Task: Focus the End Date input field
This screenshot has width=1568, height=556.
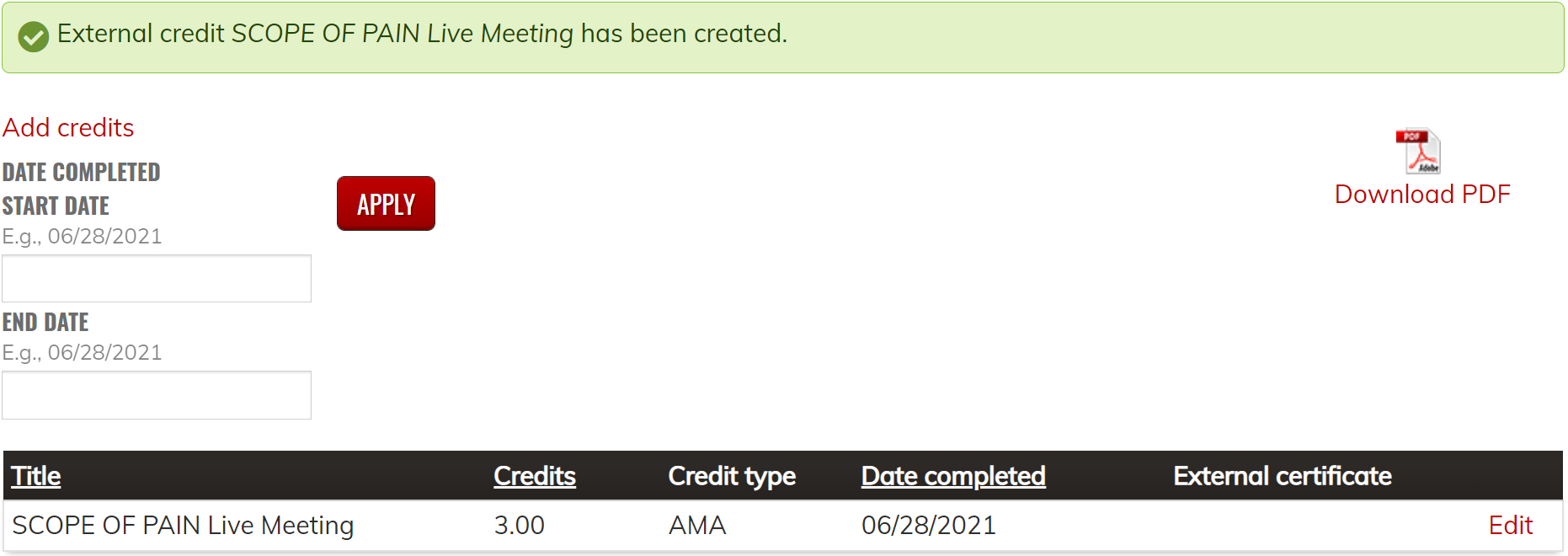Action: tap(157, 395)
